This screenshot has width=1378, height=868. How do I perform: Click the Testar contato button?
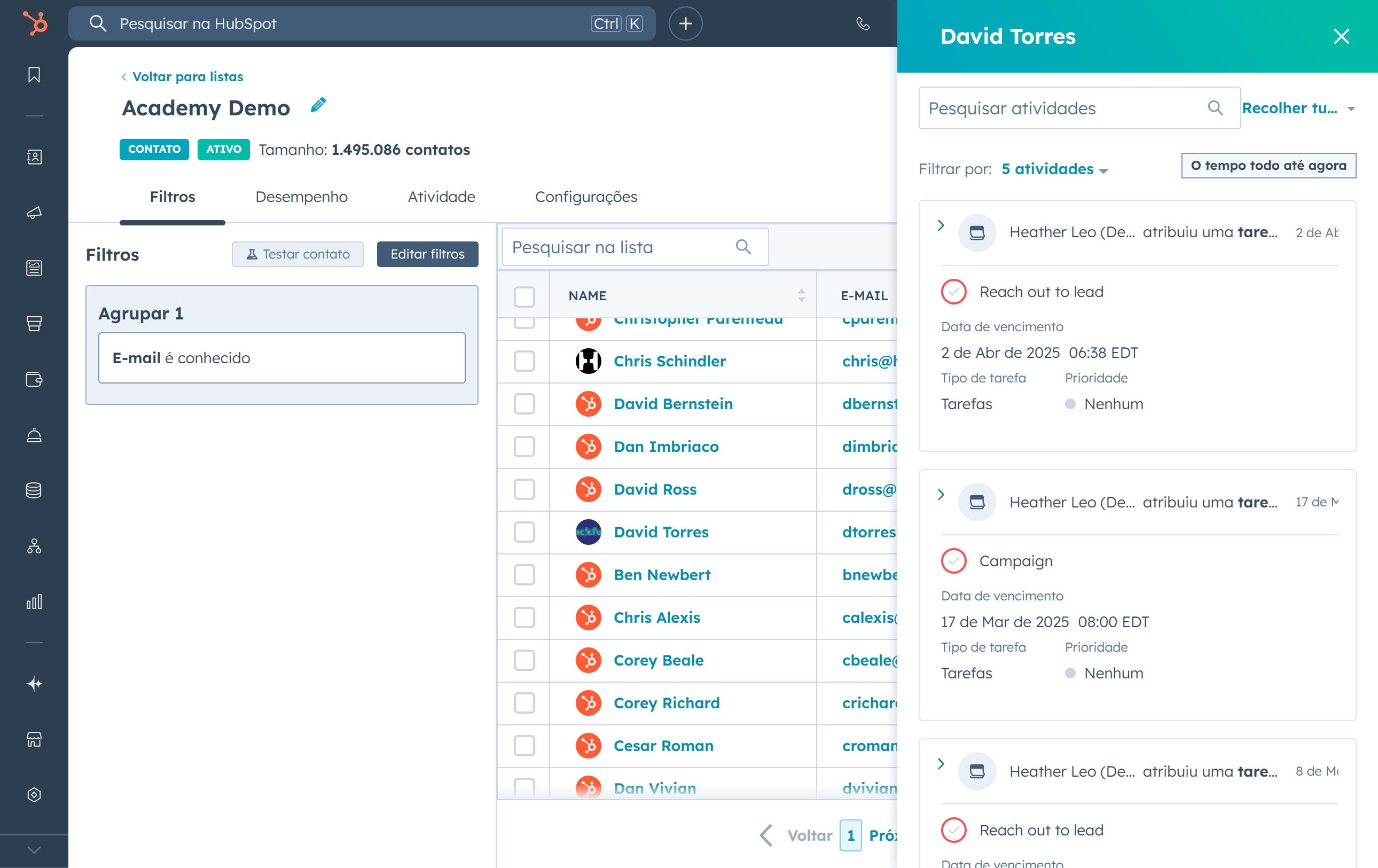click(297, 254)
